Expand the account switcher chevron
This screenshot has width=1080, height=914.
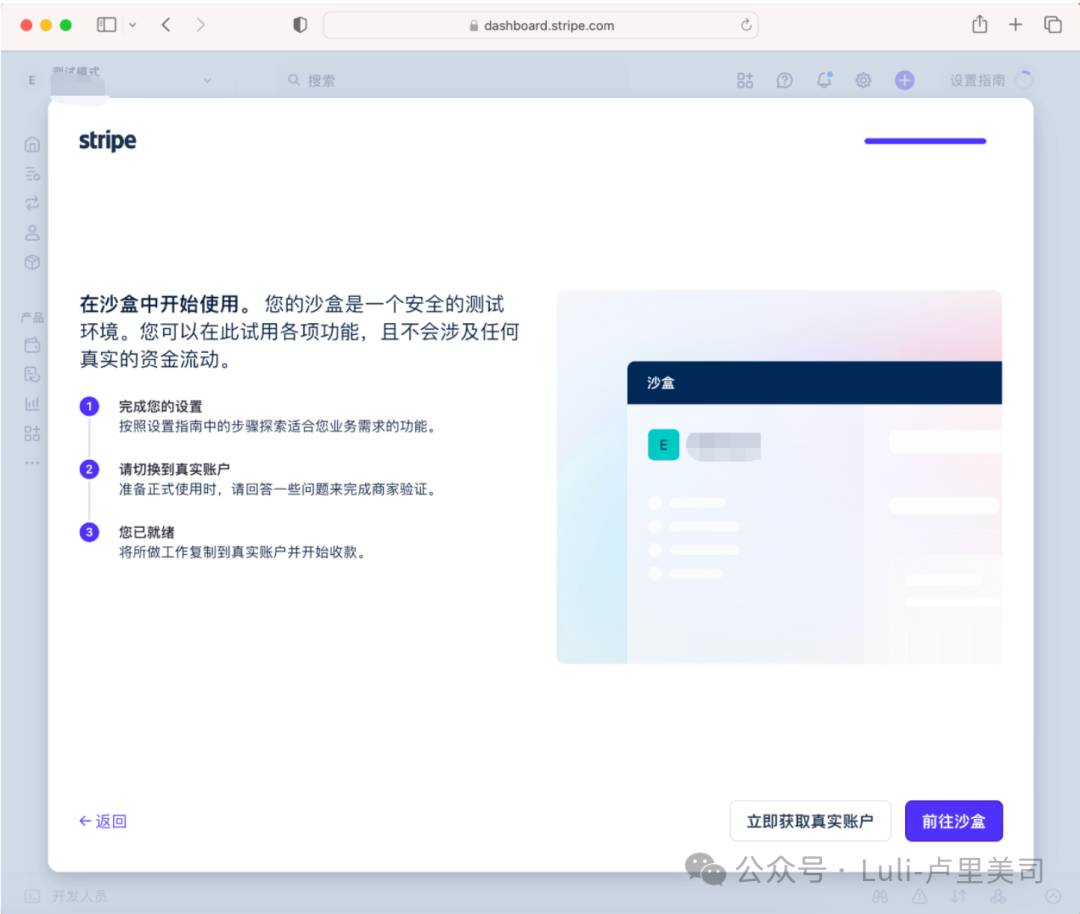point(207,81)
